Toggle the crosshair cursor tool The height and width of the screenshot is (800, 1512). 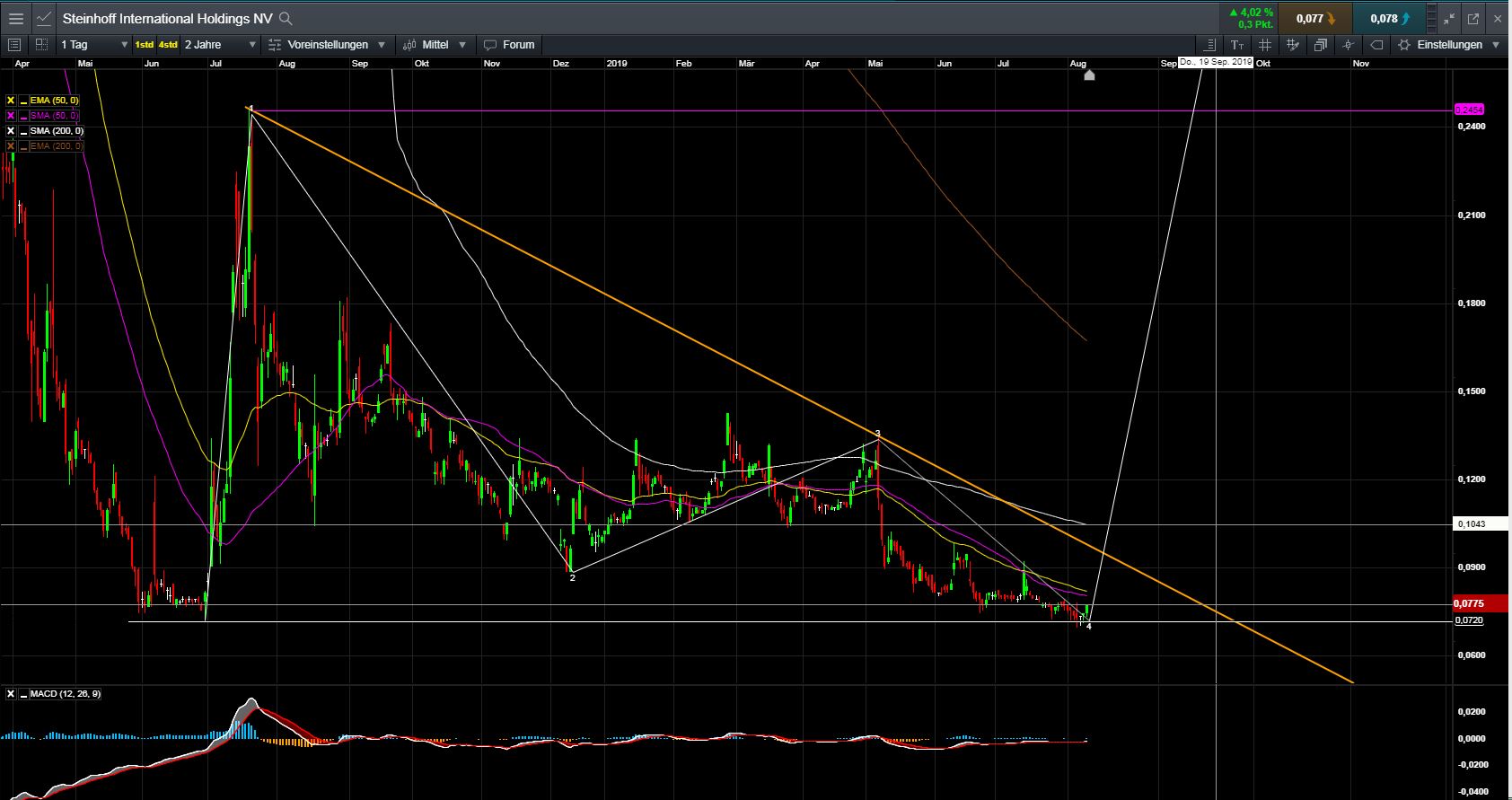click(x=1348, y=44)
